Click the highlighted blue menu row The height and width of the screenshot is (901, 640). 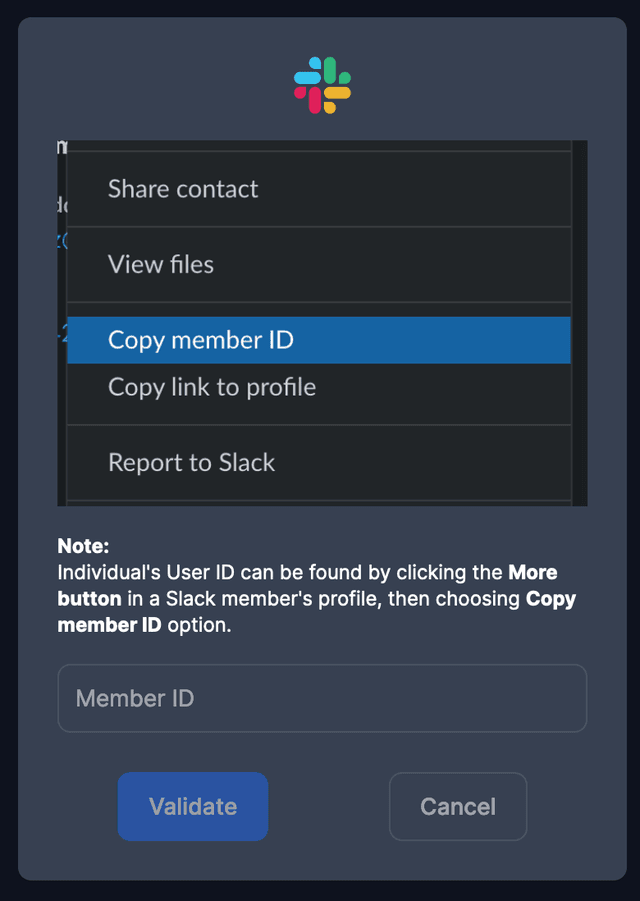pos(319,340)
